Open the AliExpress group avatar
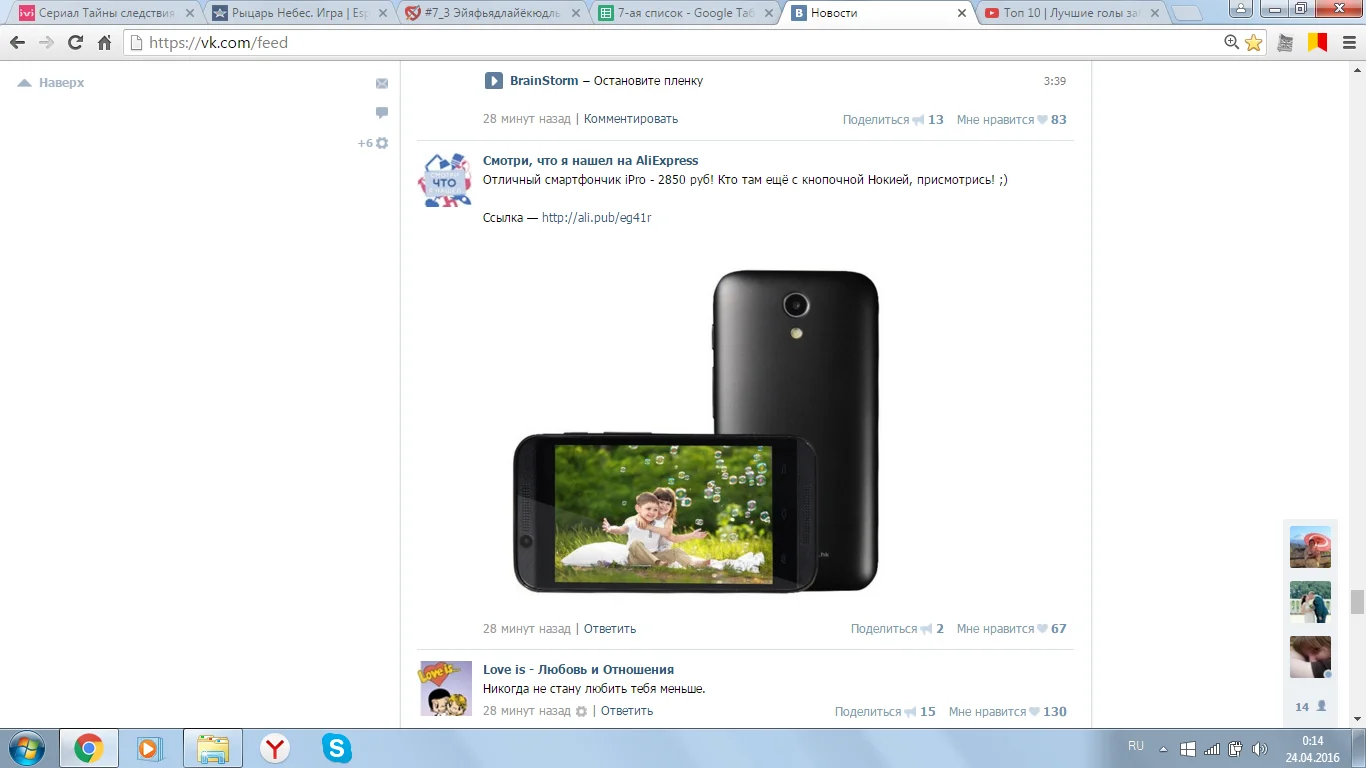Image resolution: width=1366 pixels, height=768 pixels. coord(445,181)
